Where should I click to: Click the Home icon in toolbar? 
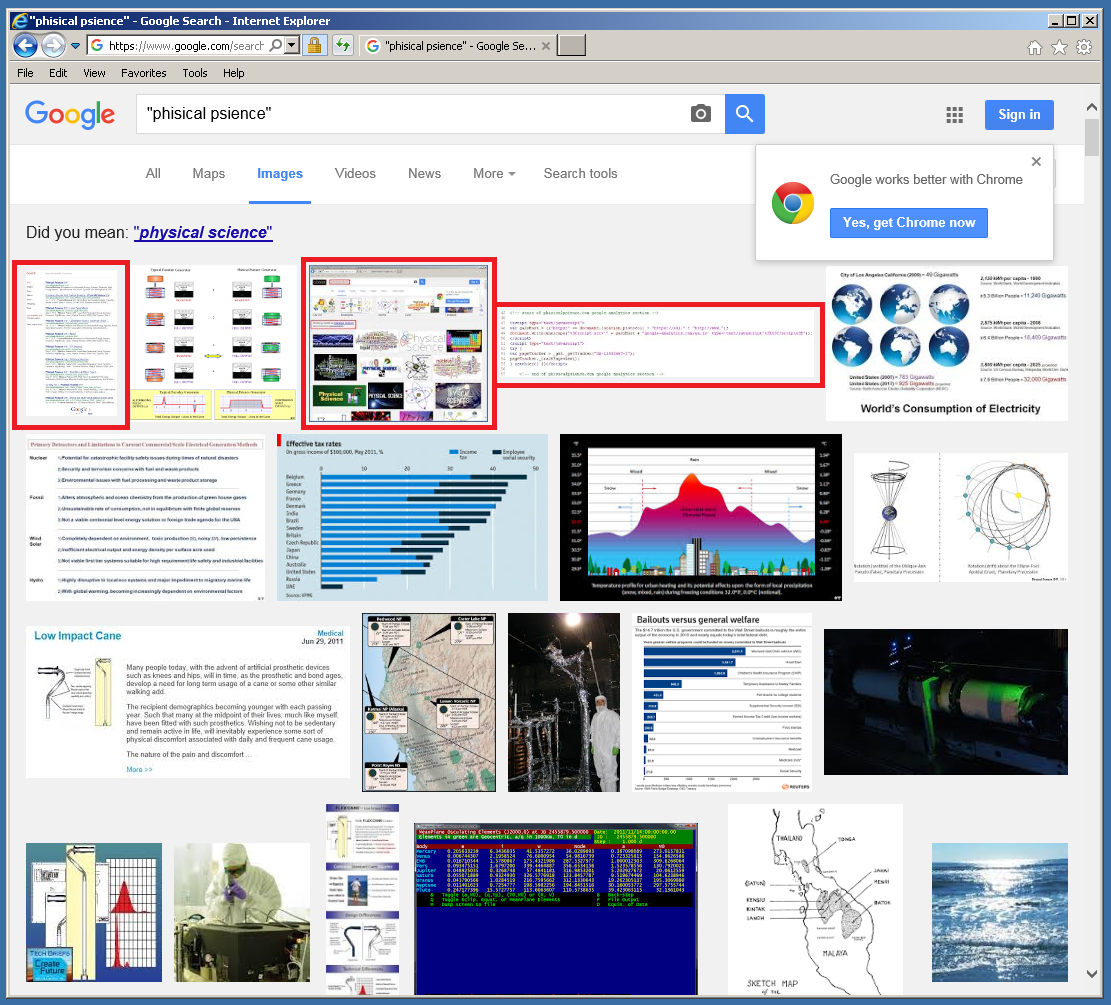[x=1034, y=47]
